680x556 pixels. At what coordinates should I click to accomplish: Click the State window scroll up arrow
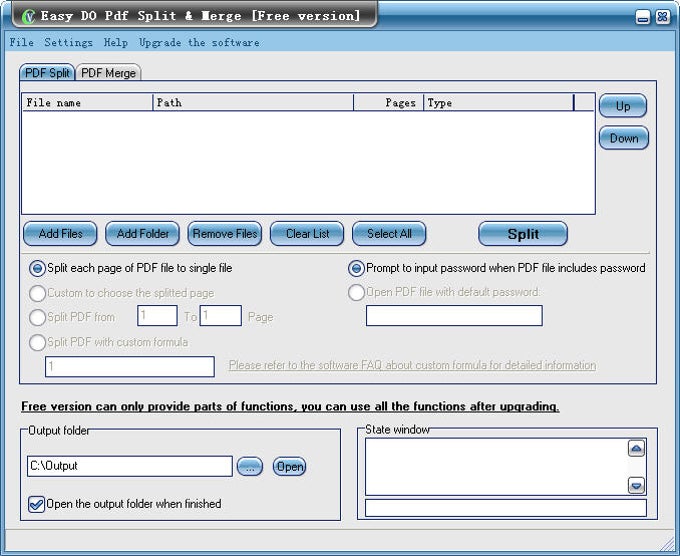click(636, 448)
